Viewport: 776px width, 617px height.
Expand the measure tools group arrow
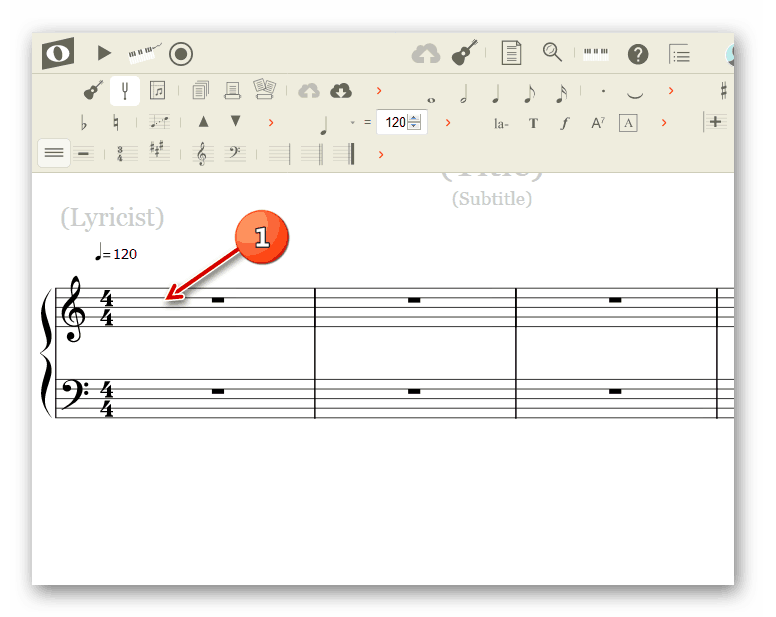381,155
